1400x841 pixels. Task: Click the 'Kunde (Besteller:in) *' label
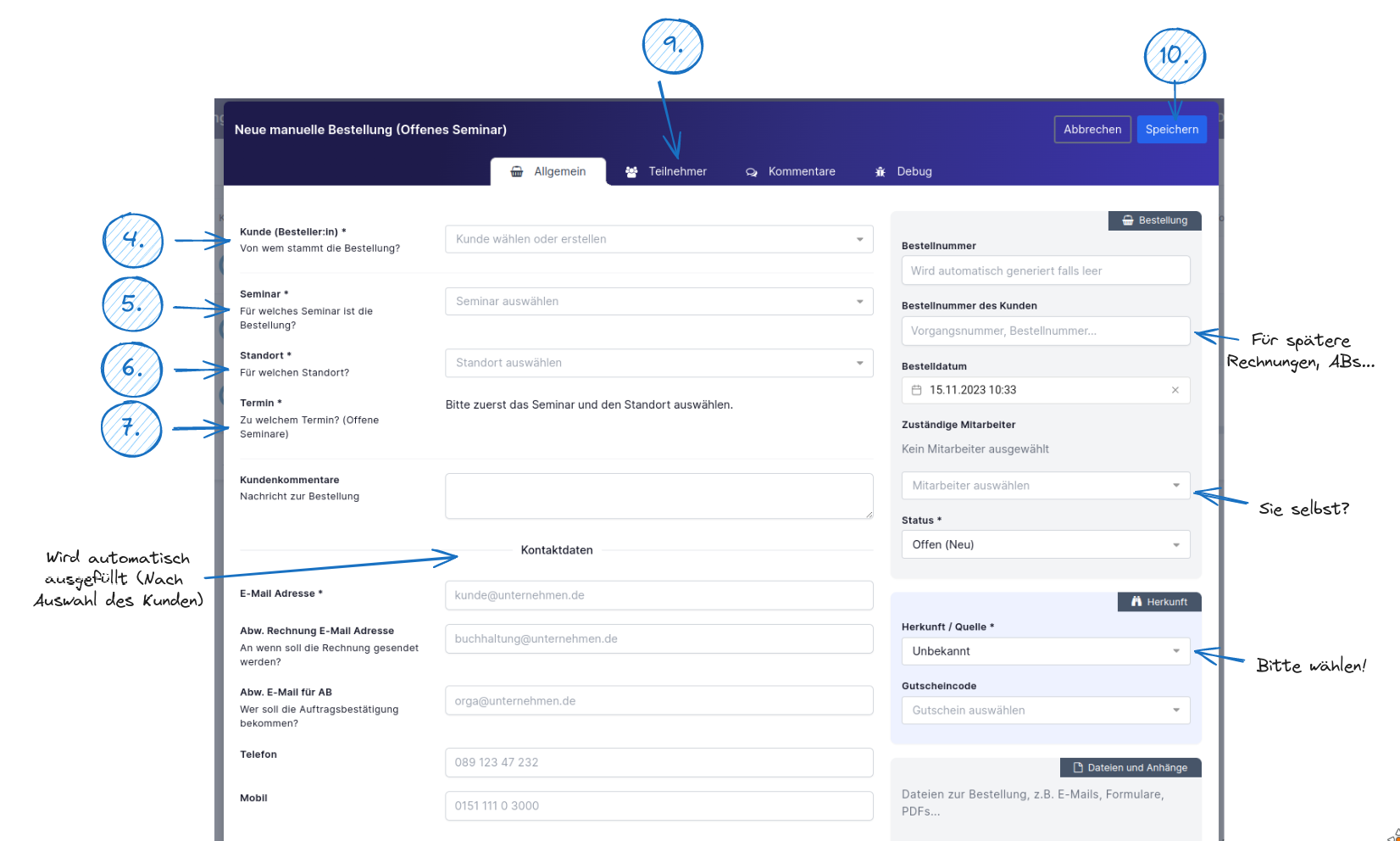click(x=293, y=231)
